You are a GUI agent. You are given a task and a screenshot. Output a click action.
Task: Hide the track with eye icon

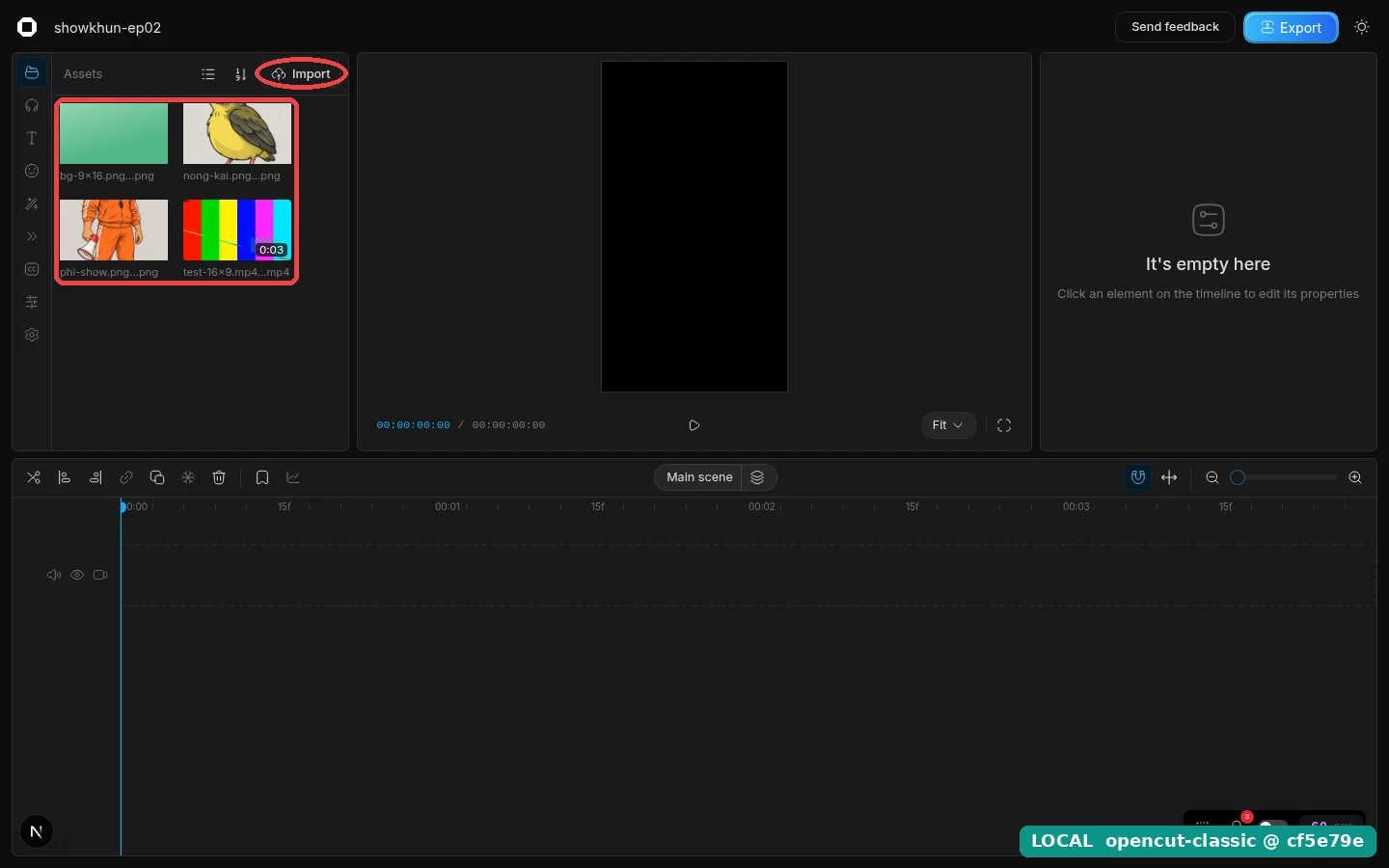[x=77, y=575]
